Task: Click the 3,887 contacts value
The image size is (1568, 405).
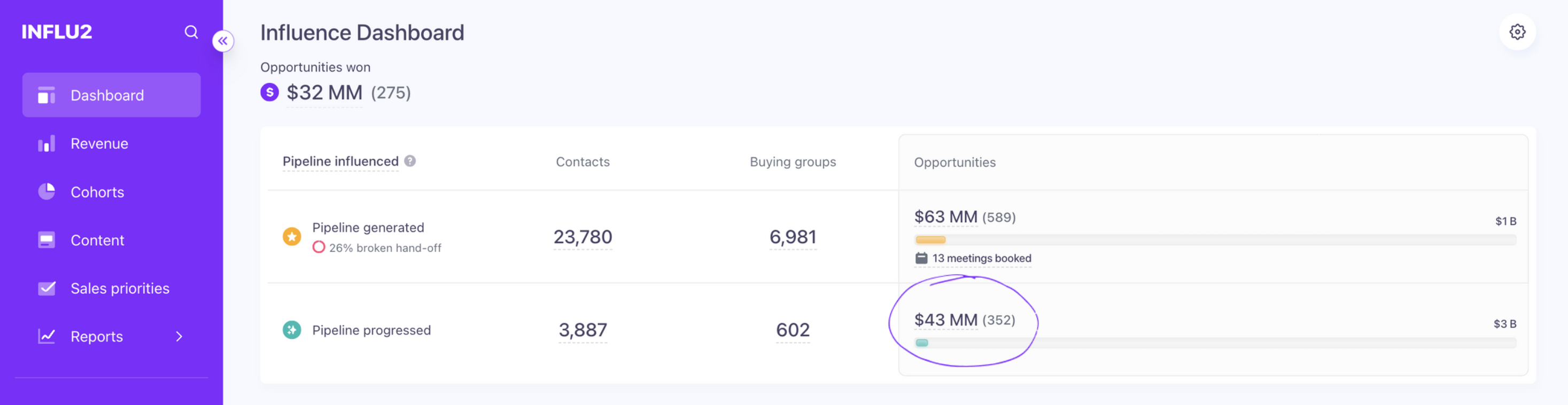Action: [583, 330]
